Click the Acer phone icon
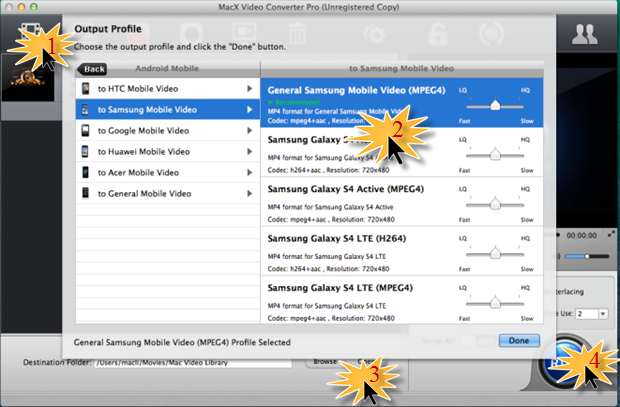 pos(85,172)
